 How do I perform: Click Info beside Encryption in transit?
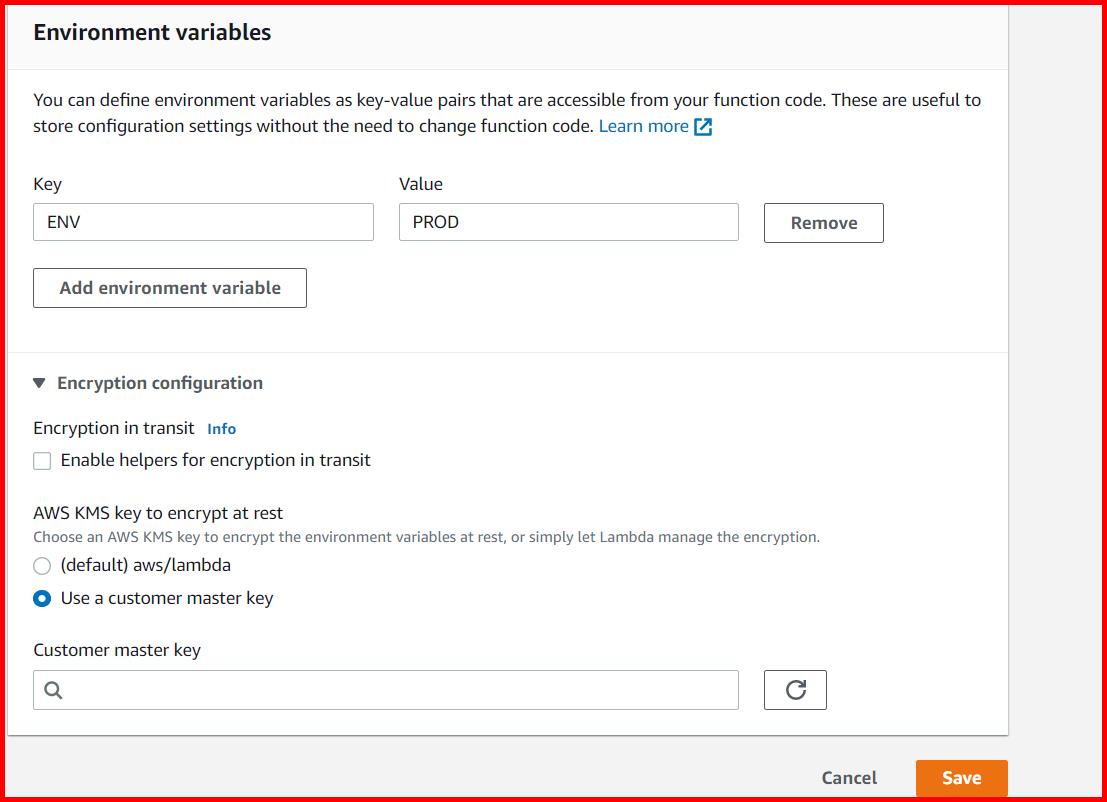click(221, 428)
